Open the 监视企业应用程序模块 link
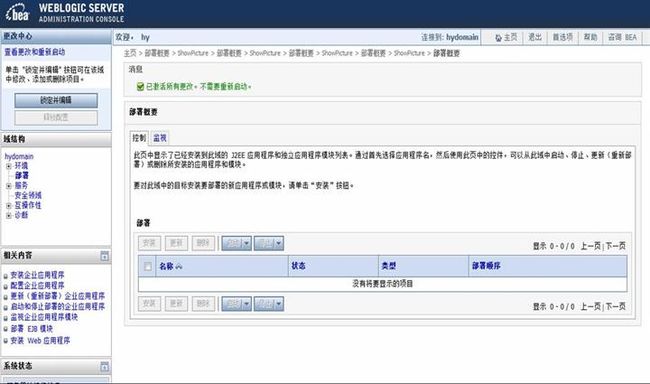The height and width of the screenshot is (384, 650). [44, 317]
